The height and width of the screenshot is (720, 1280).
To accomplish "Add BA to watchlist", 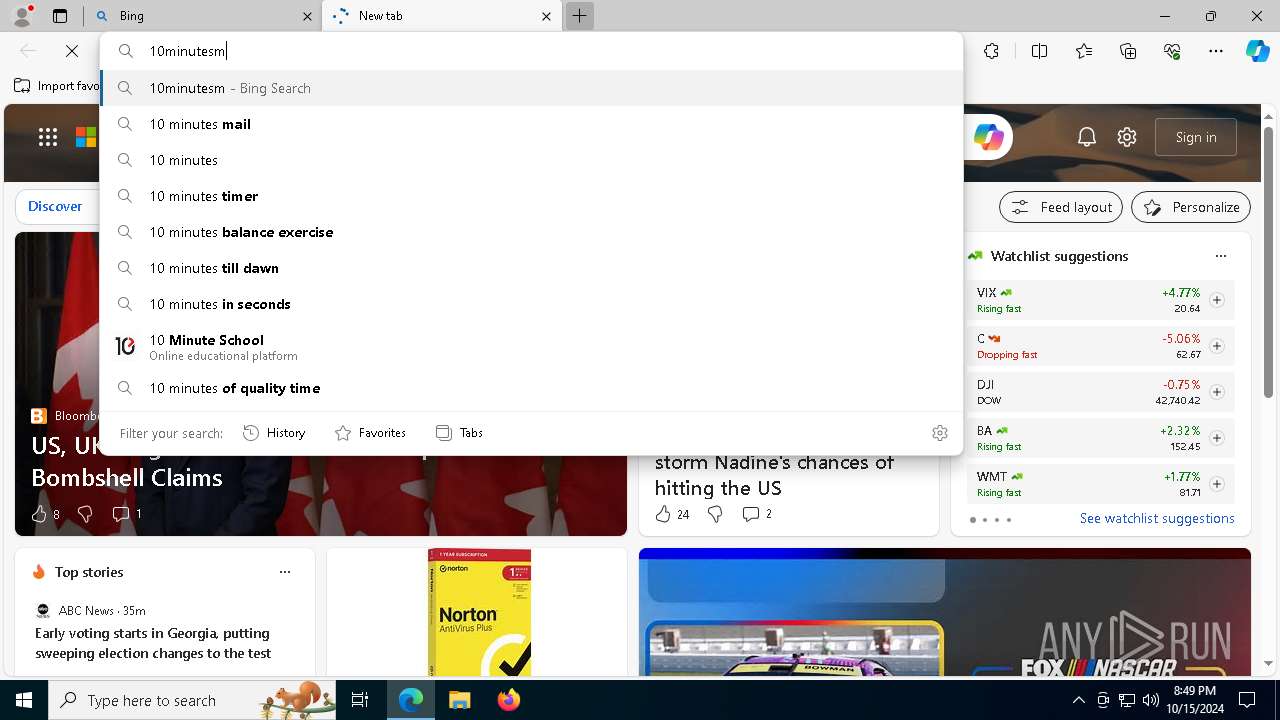I will click(x=1217, y=438).
